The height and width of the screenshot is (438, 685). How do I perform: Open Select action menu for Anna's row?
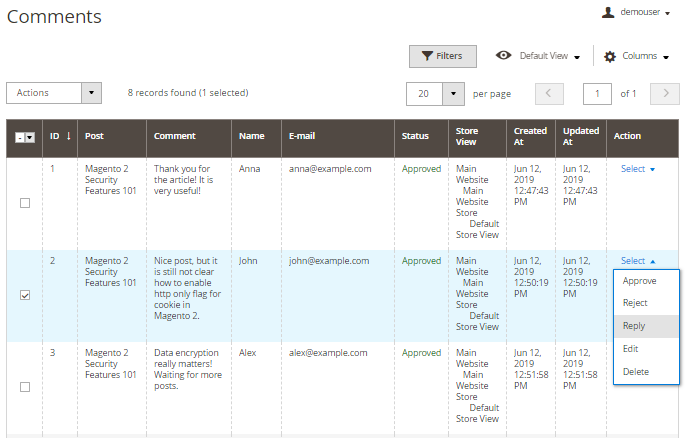tap(637, 169)
